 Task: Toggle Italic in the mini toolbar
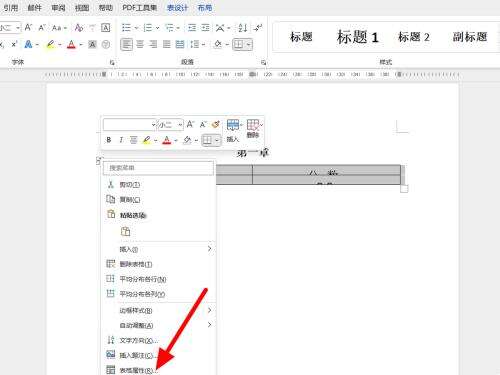coord(121,140)
